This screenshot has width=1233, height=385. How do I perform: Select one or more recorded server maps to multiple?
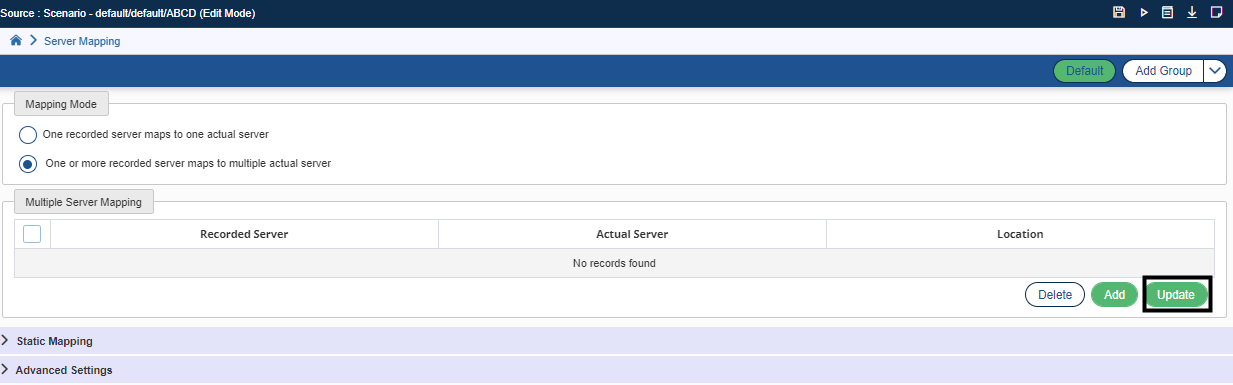[x=28, y=163]
